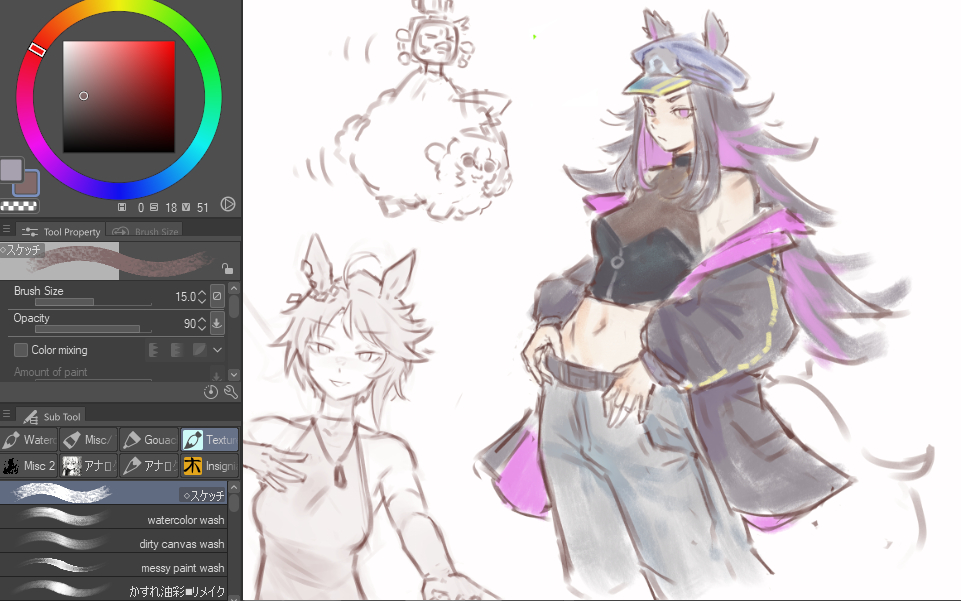Click the Brush Size dynamics icon

[218, 297]
